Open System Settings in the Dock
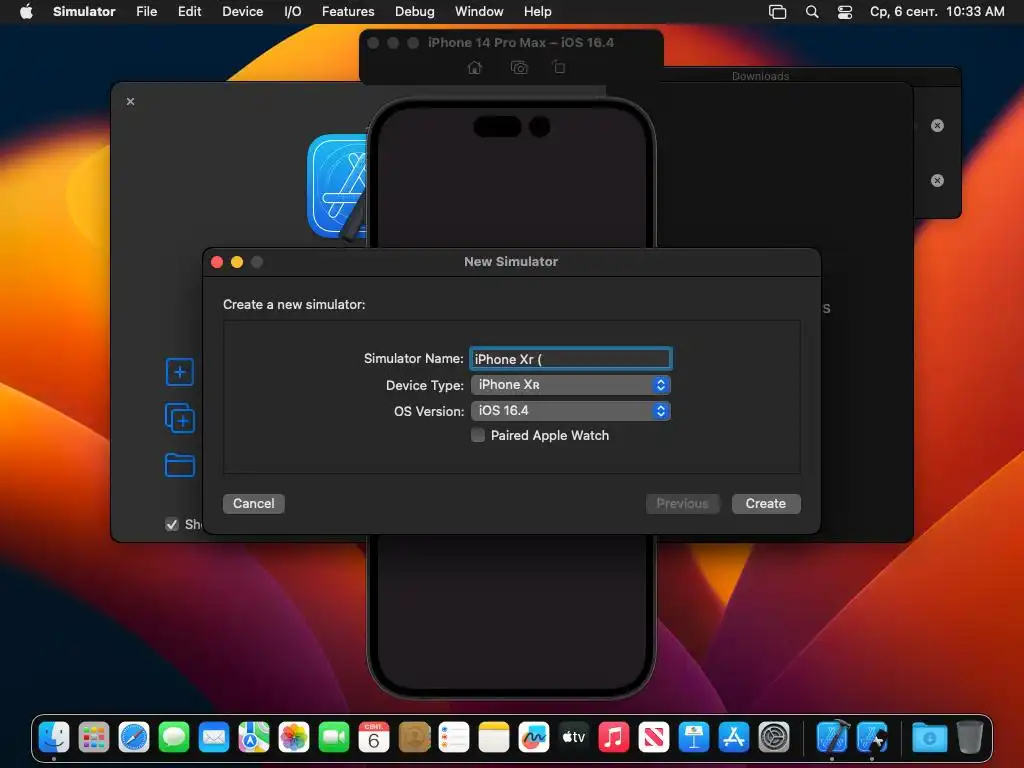This screenshot has width=1024, height=768. pyautogui.click(x=774, y=737)
